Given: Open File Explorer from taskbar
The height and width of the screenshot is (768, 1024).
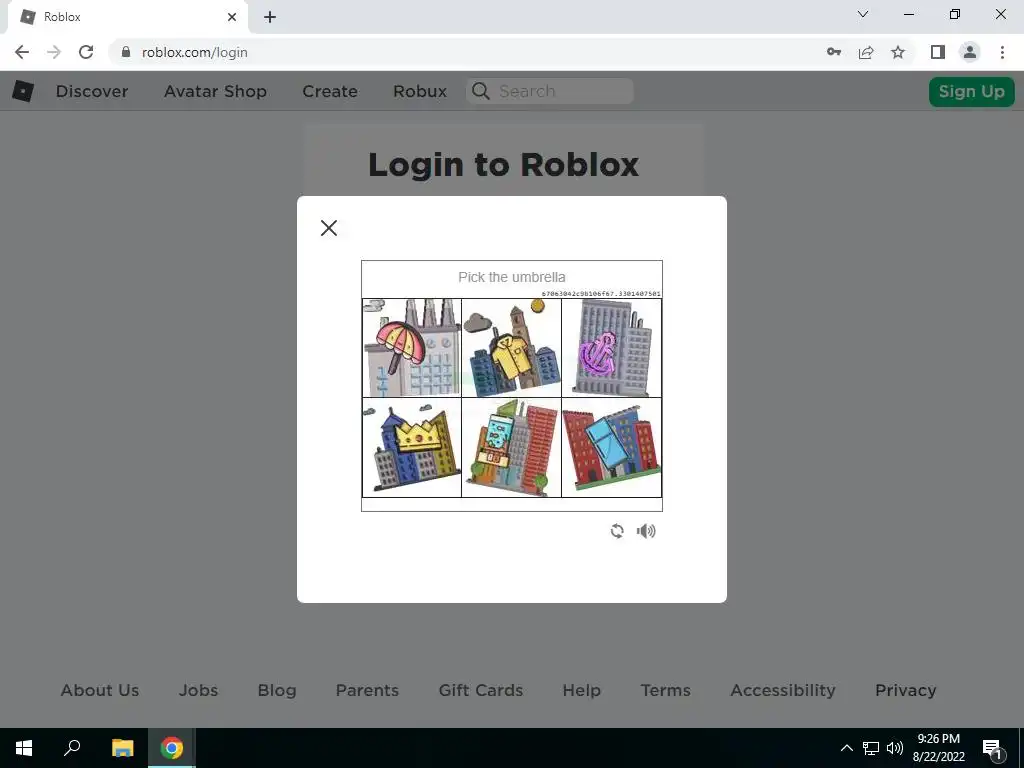Looking at the screenshot, I should pyautogui.click(x=122, y=748).
